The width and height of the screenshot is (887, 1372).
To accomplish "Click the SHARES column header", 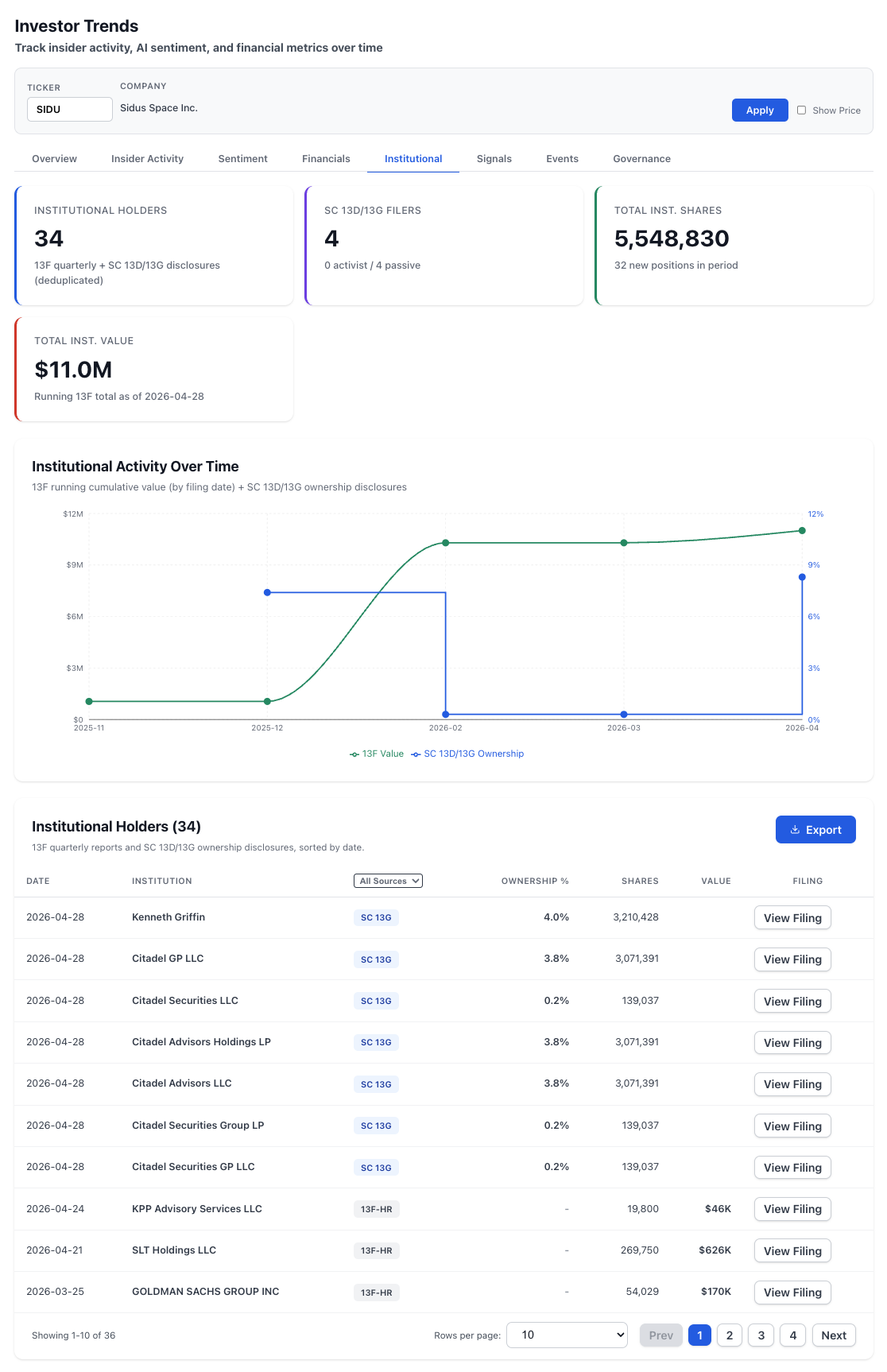I will coord(640,881).
